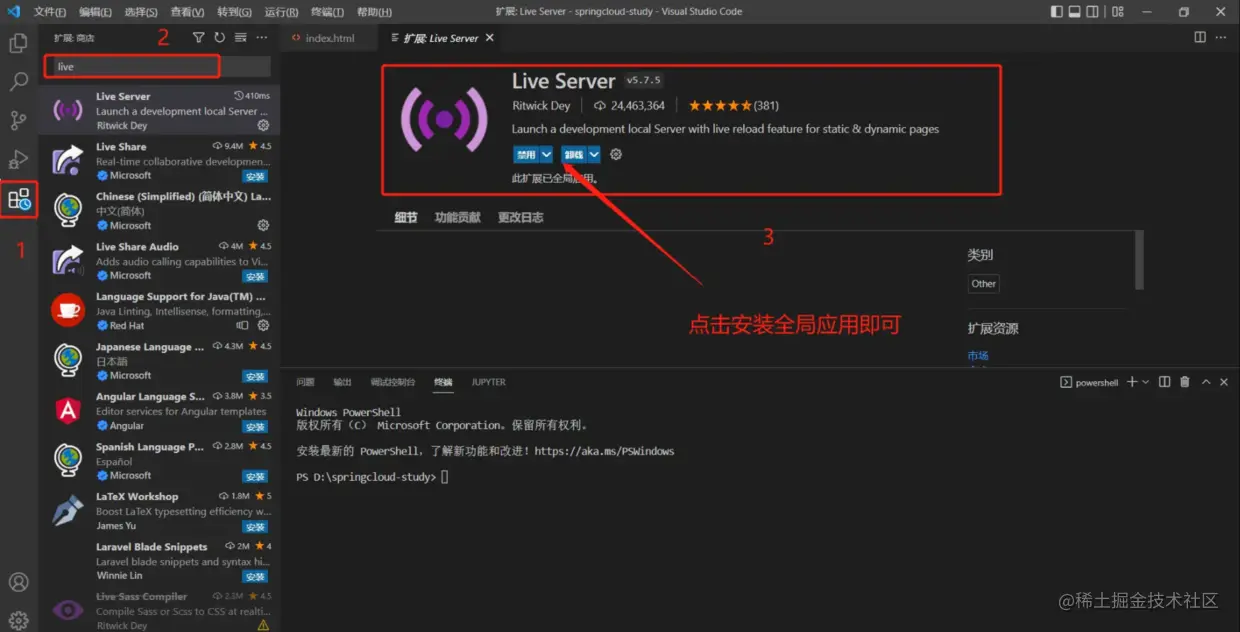This screenshot has width=1240, height=632.
Task: Open the Explorer view in activity bar
Action: click(18, 43)
